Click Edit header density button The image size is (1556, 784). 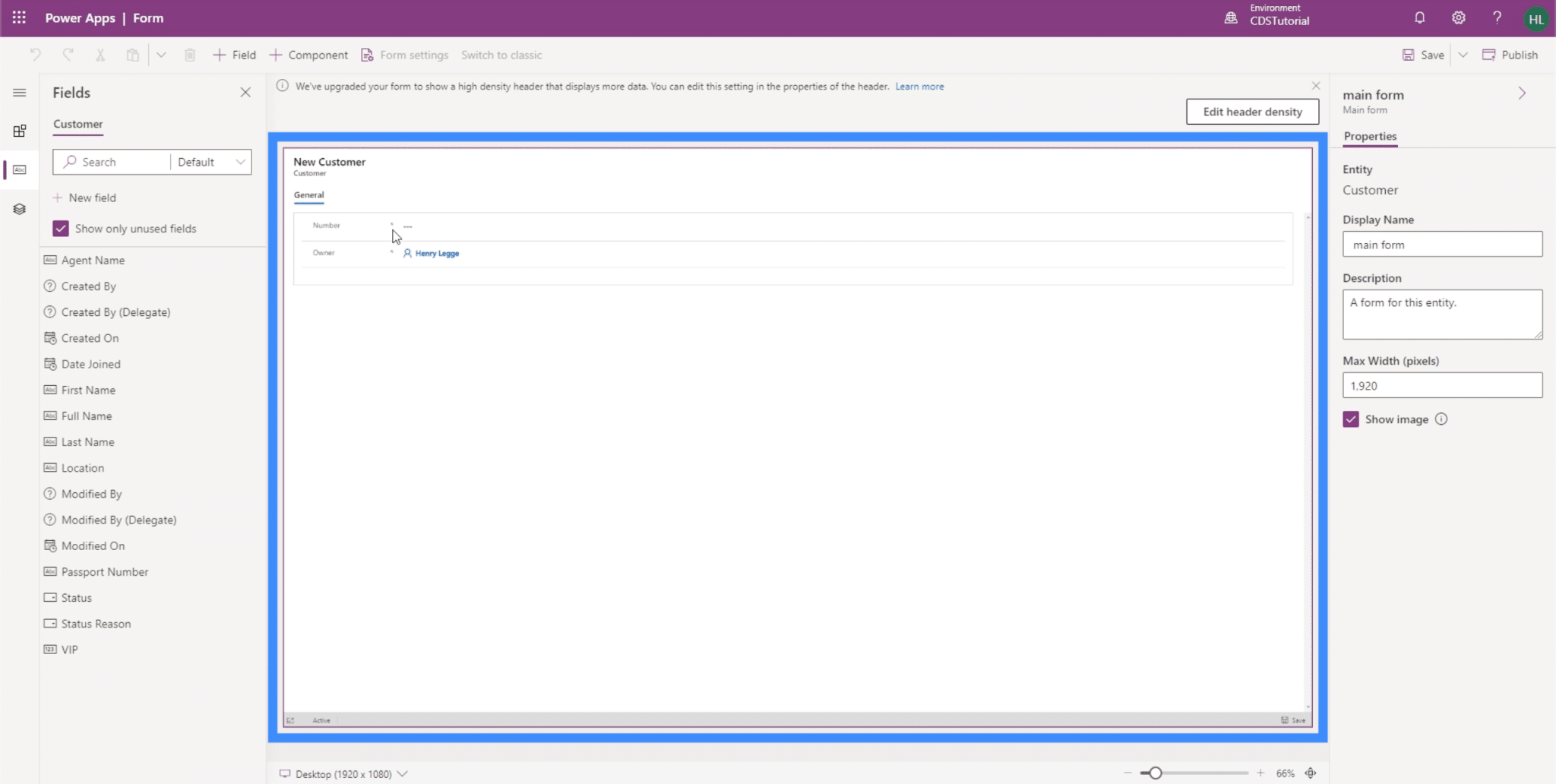[x=1252, y=112]
